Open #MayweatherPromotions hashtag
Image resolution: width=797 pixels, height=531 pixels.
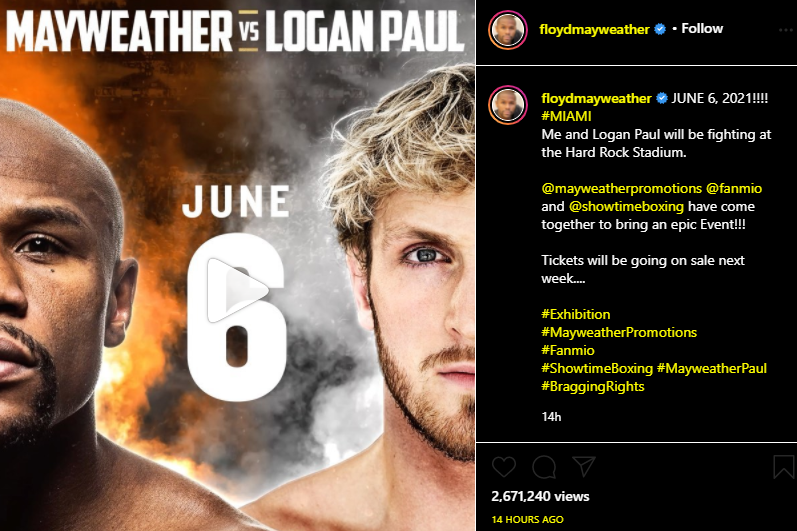619,332
